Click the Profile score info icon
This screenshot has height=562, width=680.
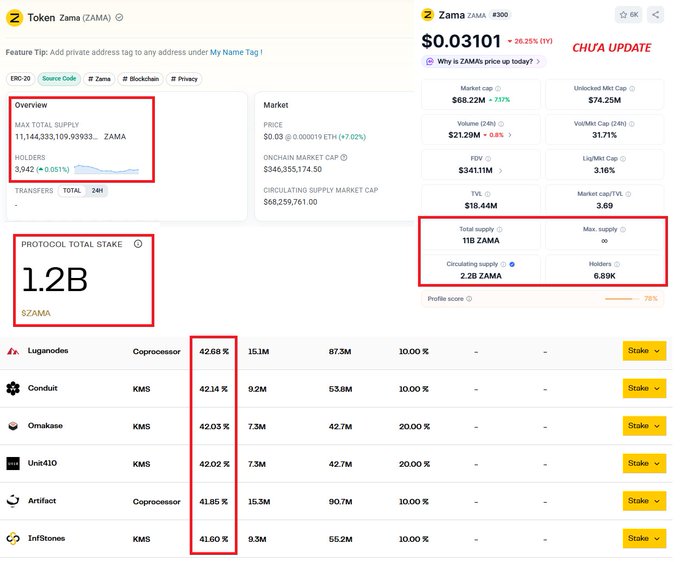[x=469, y=299]
